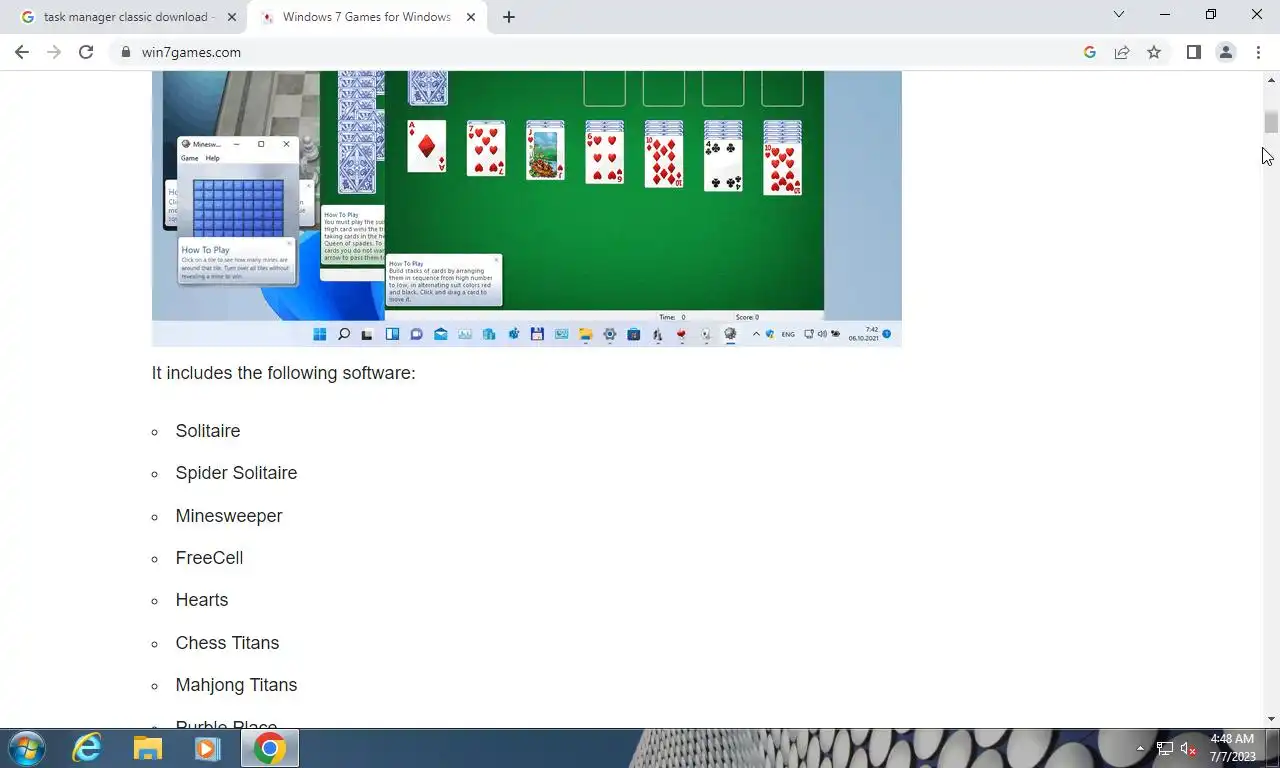Click scrollbar up arrow
Viewport: 1280px width, 768px height.
point(1272,79)
